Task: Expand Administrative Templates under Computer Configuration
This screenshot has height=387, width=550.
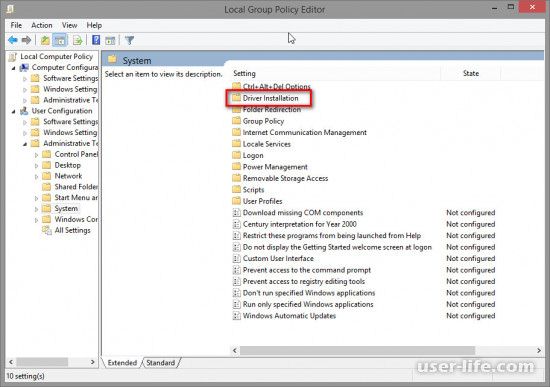Action: pyautogui.click(x=25, y=100)
